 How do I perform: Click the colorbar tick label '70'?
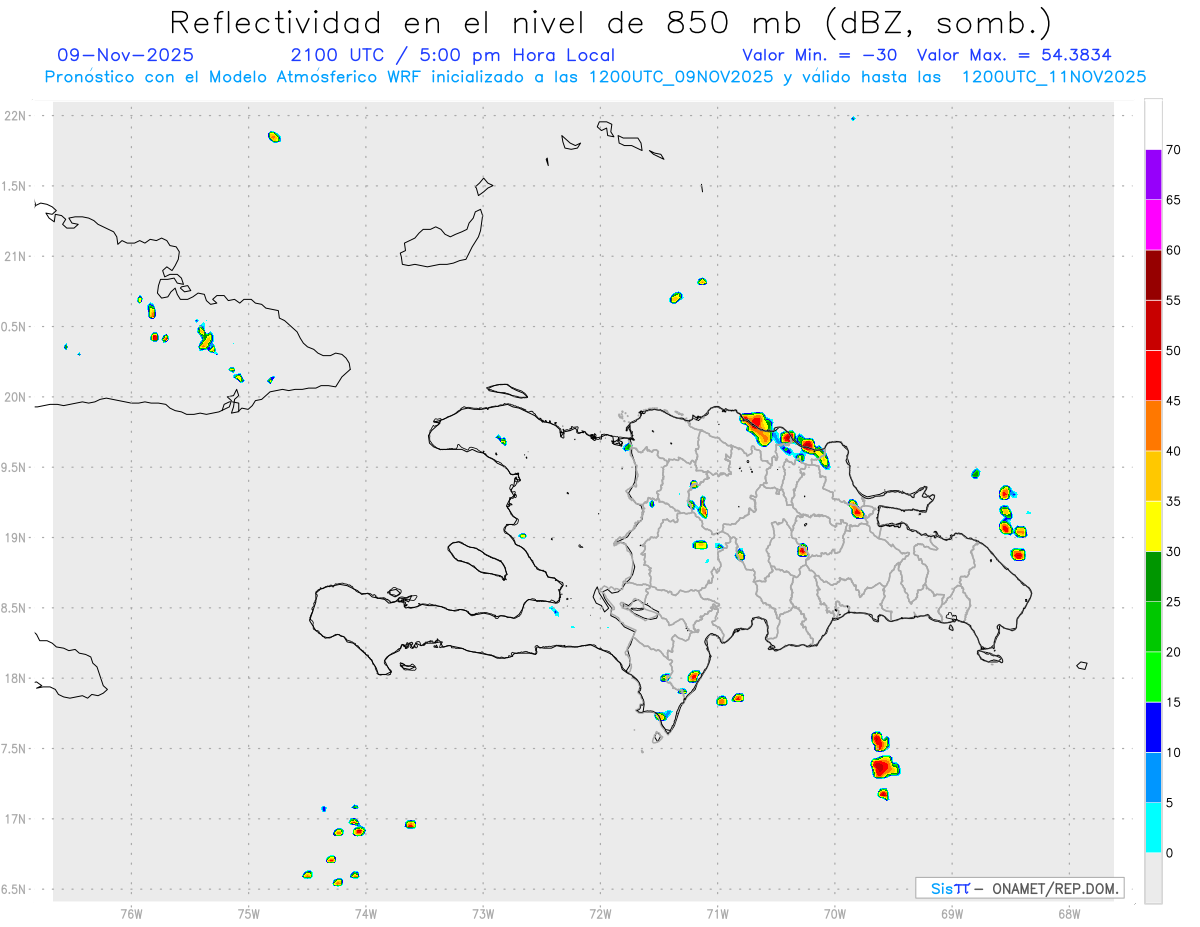coord(1174,150)
